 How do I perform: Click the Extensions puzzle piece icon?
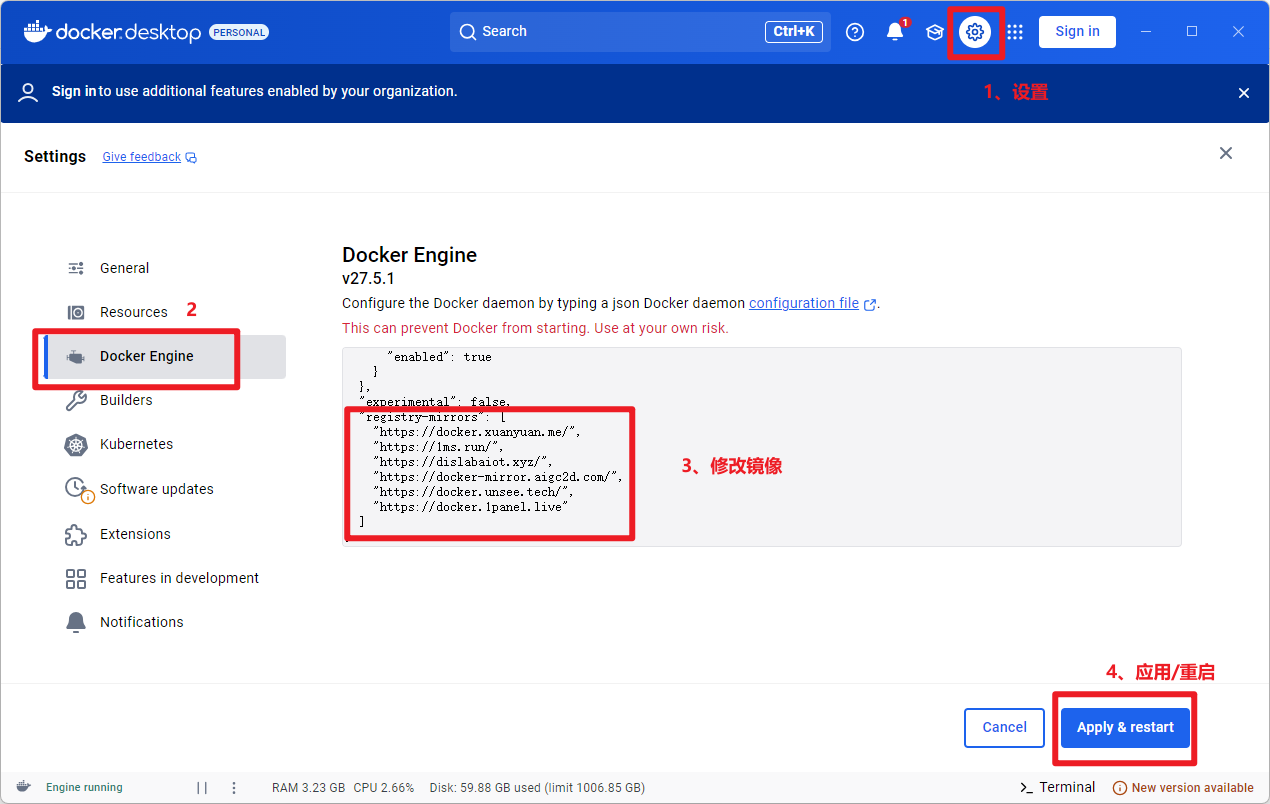76,534
